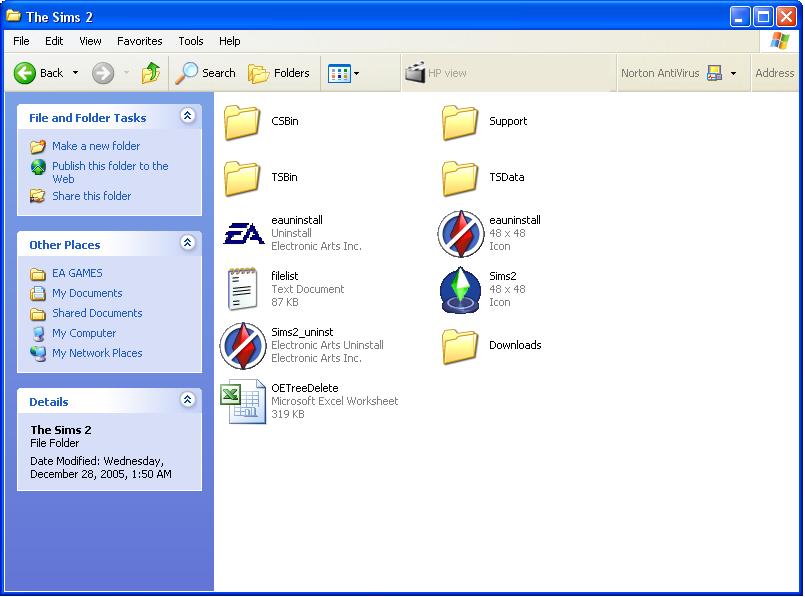Open the Favorites menu
Viewport: 805px width, 597px height.
point(139,41)
